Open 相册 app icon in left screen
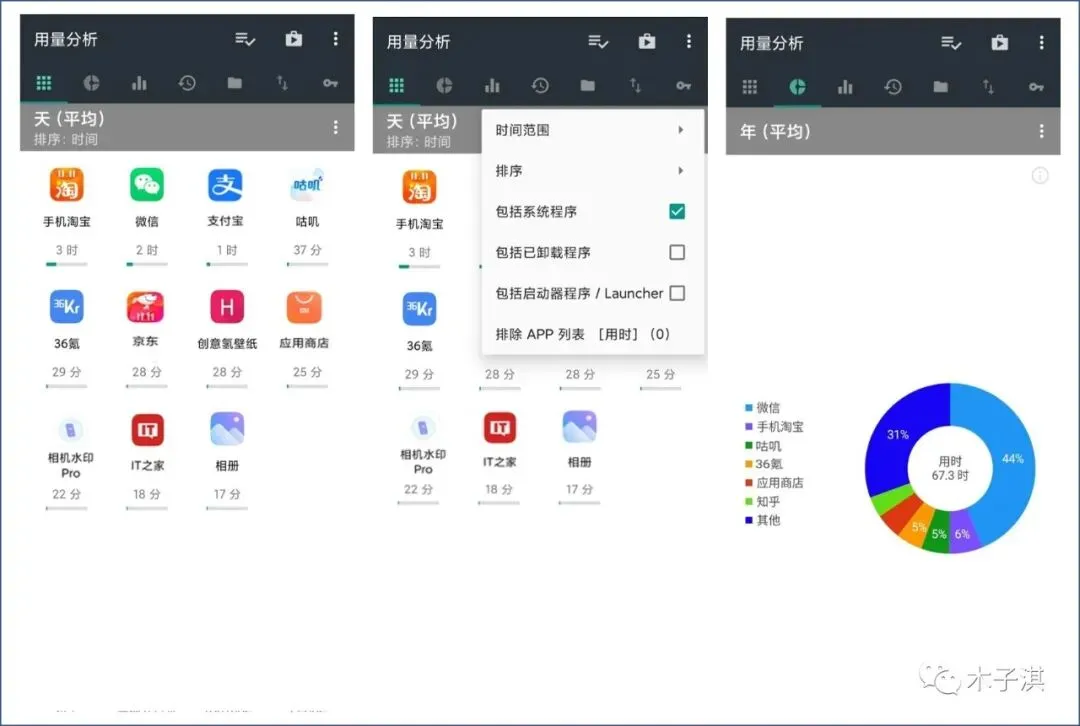The width and height of the screenshot is (1080, 726). pos(227,428)
